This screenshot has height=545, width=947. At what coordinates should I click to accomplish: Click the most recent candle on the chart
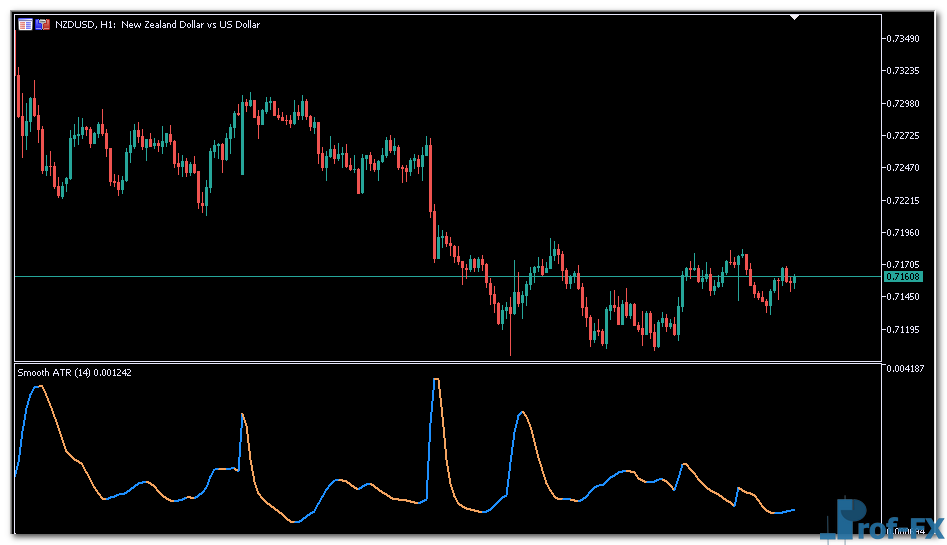tap(793, 282)
